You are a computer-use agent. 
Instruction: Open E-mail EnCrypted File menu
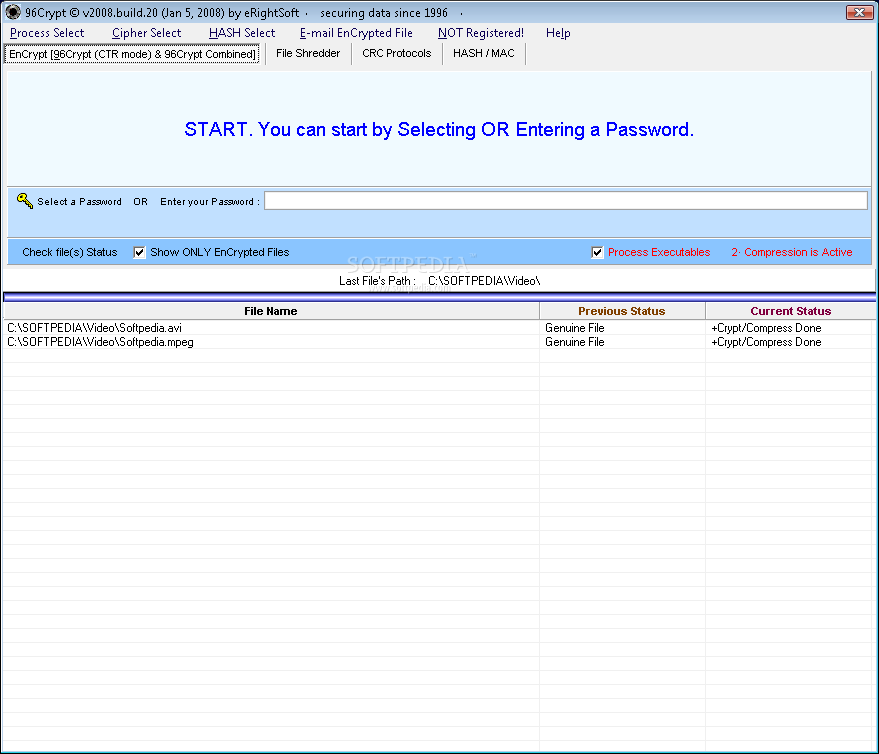pyautogui.click(x=356, y=33)
